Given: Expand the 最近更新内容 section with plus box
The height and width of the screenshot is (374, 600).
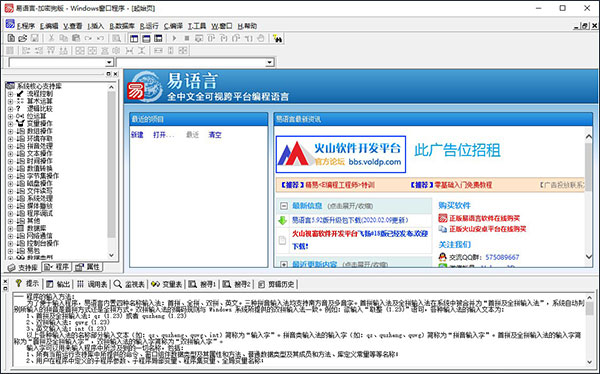Looking at the screenshot, I should click(x=284, y=264).
